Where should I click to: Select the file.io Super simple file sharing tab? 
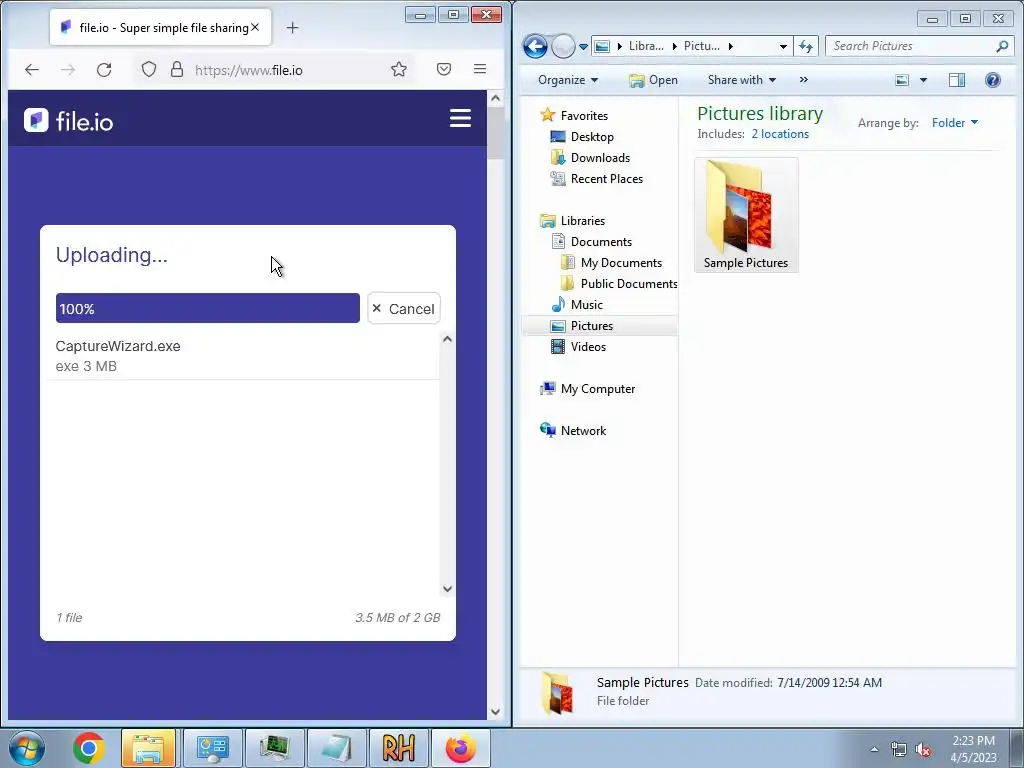click(x=160, y=27)
